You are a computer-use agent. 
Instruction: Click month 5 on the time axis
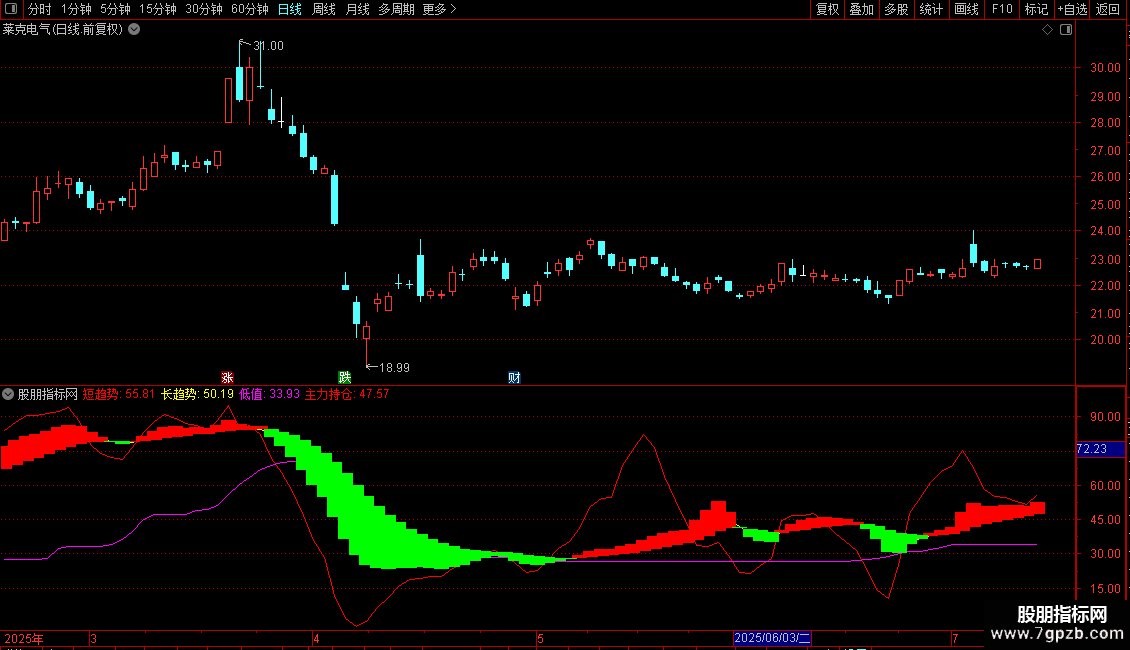540,638
